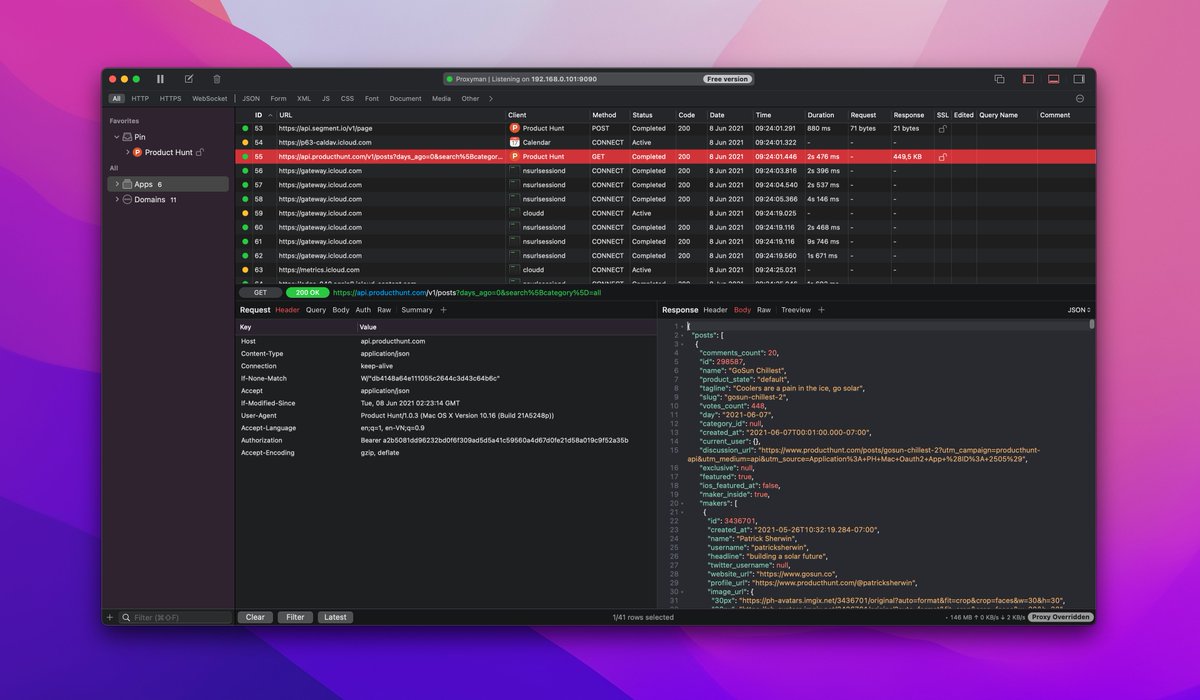Open the JSON format dropdown in response panel
1200x700 pixels.
[x=1078, y=310]
